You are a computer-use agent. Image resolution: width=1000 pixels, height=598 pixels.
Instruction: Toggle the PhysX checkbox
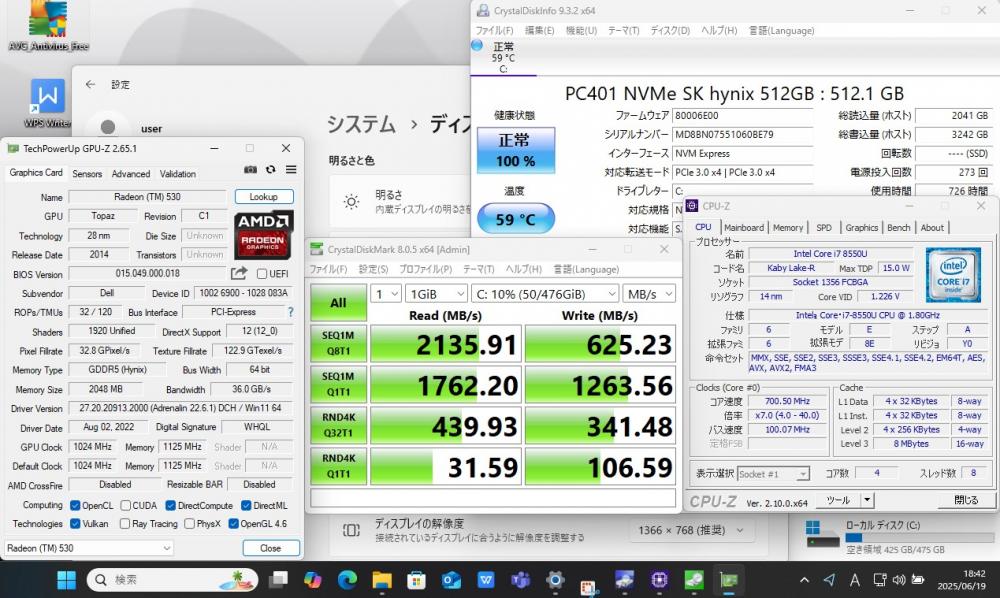(x=189, y=523)
